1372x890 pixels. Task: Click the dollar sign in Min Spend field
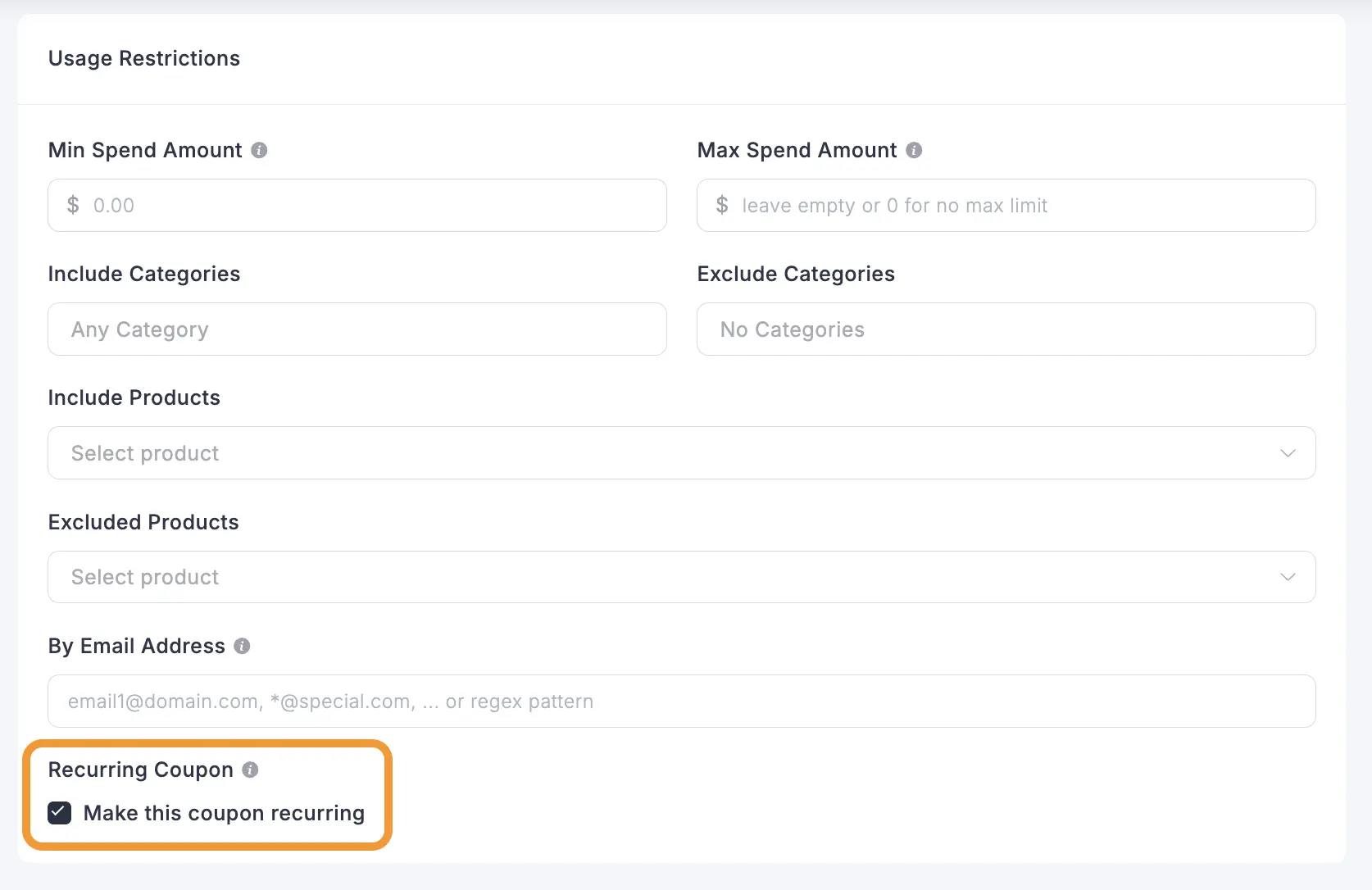(73, 205)
